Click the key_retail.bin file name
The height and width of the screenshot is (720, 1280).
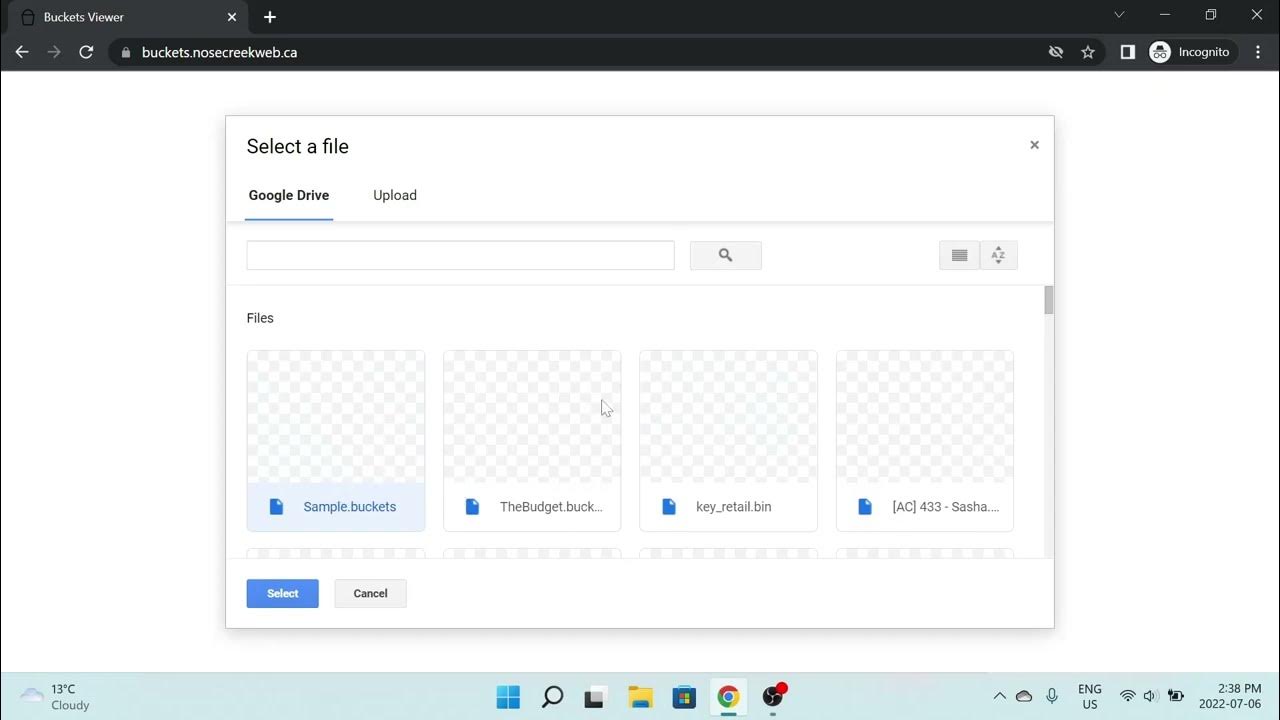[734, 507]
